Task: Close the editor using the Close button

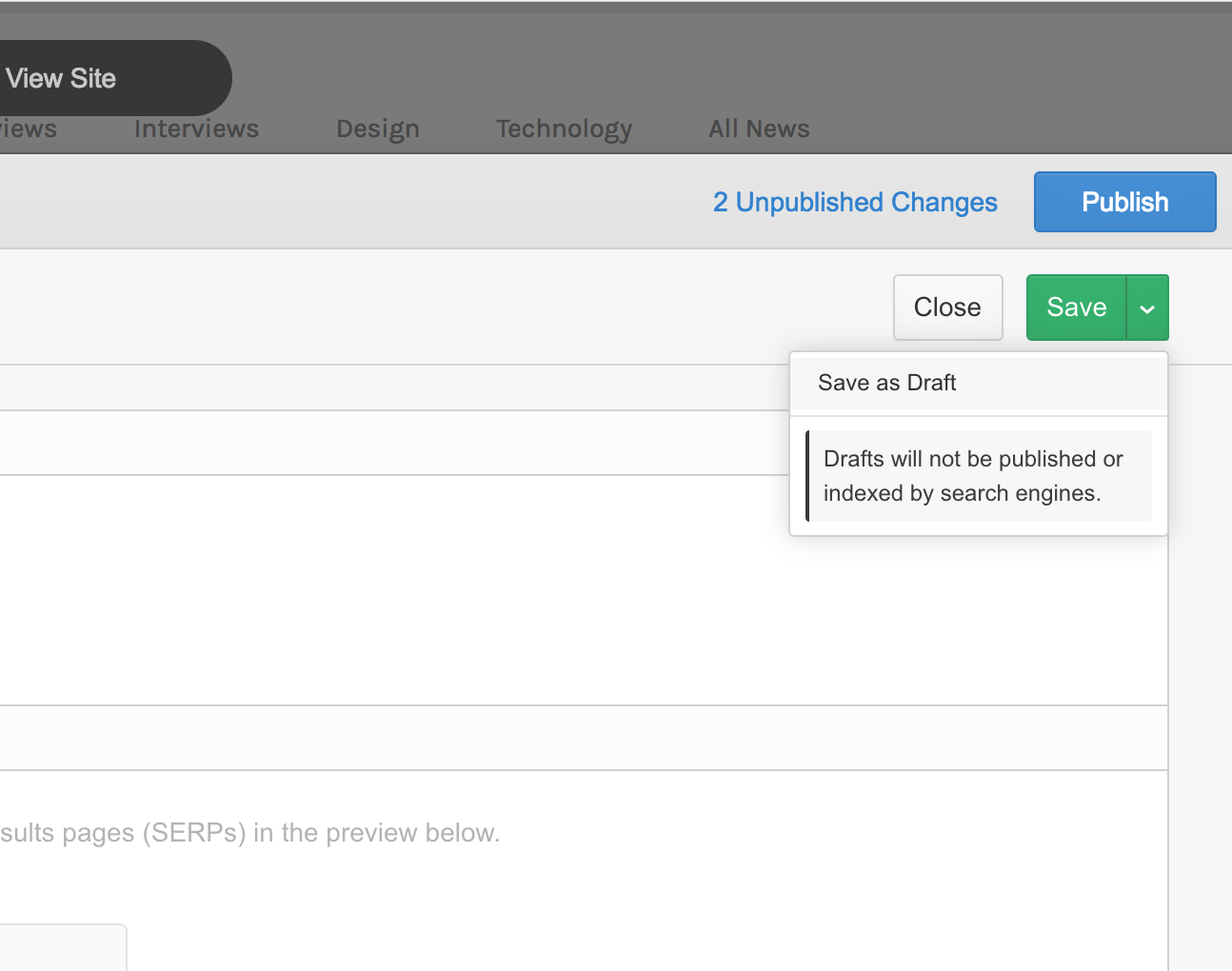Action: point(947,307)
